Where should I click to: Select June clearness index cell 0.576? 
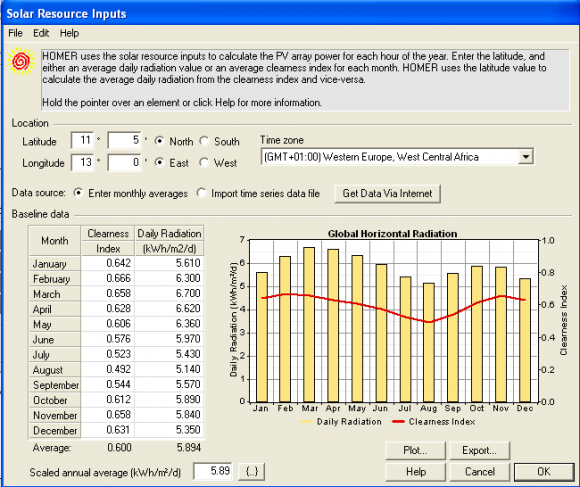108,339
